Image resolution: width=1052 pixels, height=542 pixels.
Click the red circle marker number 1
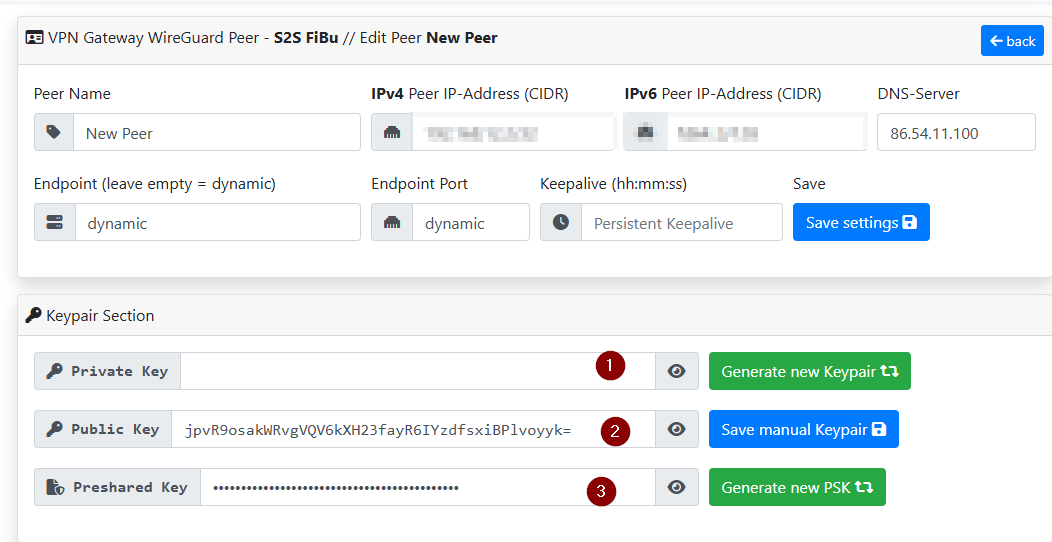click(610, 366)
